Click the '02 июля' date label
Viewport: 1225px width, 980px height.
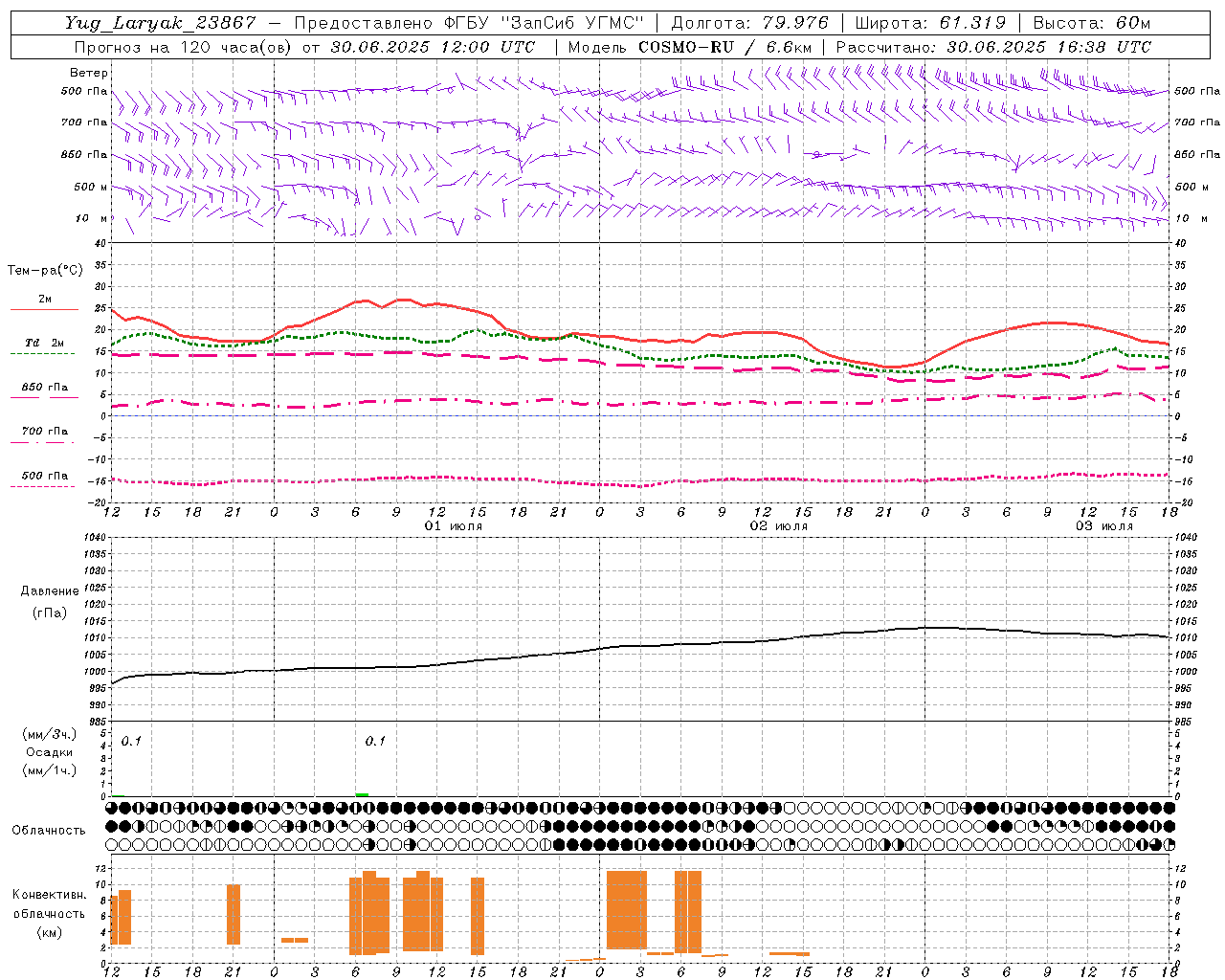click(779, 526)
